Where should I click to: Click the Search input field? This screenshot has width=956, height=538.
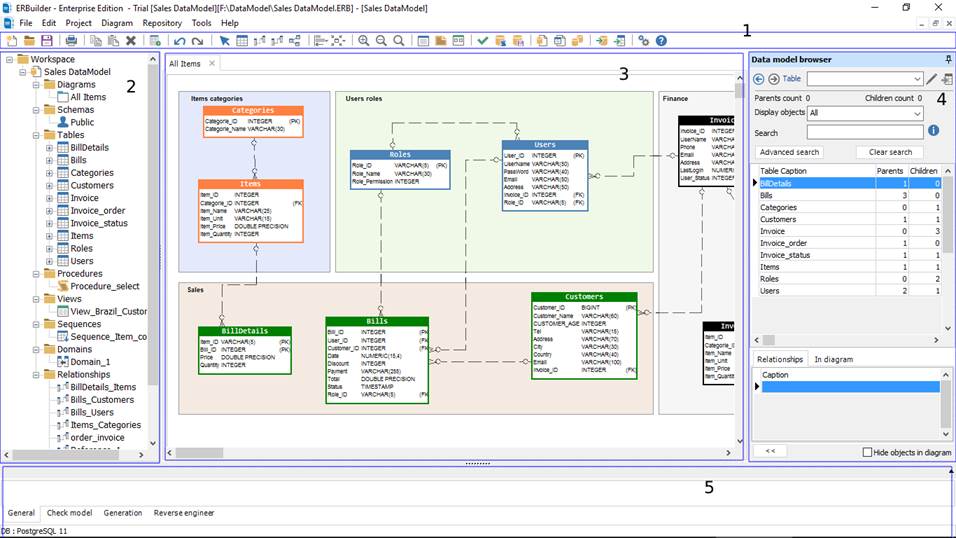pyautogui.click(x=864, y=132)
